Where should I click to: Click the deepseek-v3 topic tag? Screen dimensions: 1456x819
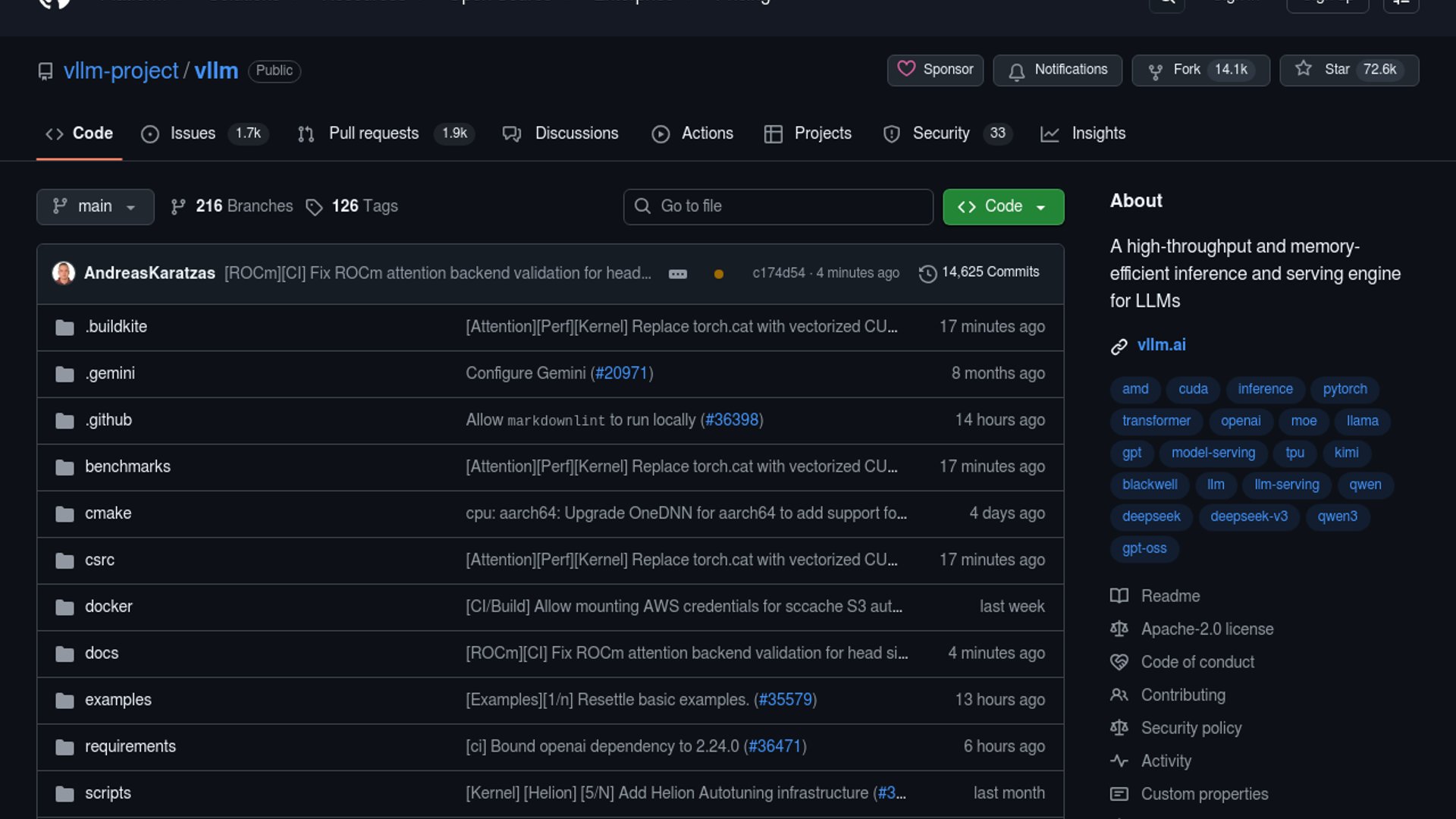(x=1248, y=516)
